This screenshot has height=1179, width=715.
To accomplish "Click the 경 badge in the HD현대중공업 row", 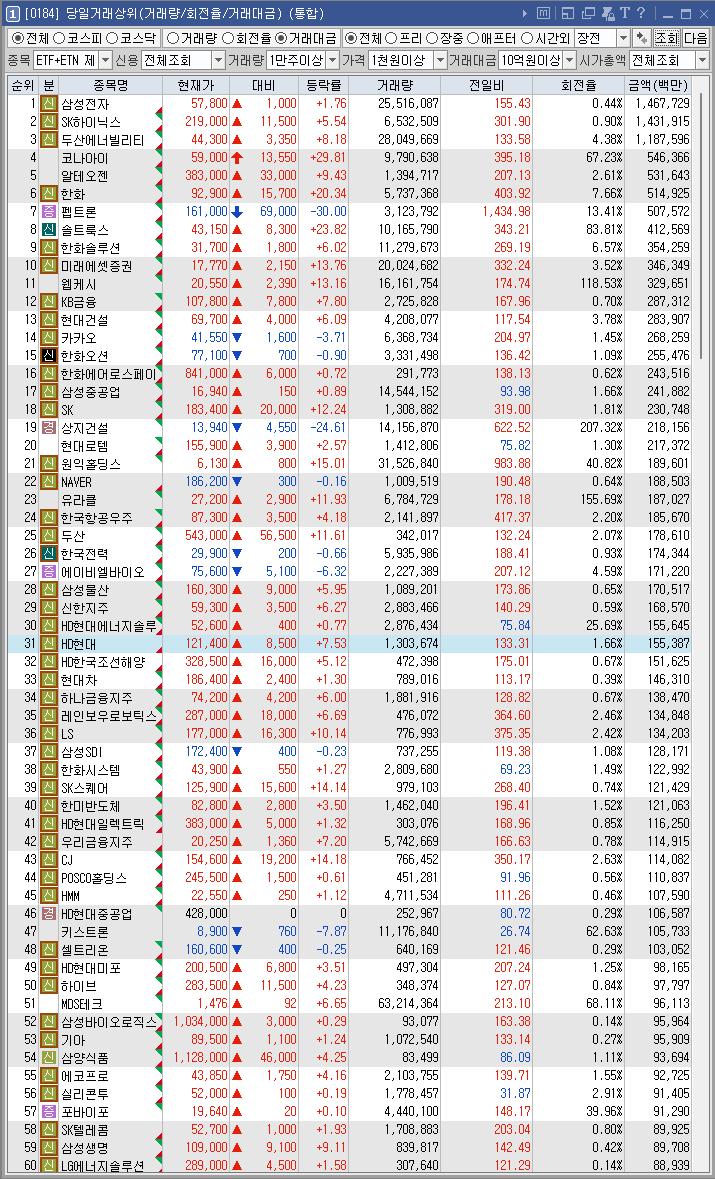I will (49, 914).
